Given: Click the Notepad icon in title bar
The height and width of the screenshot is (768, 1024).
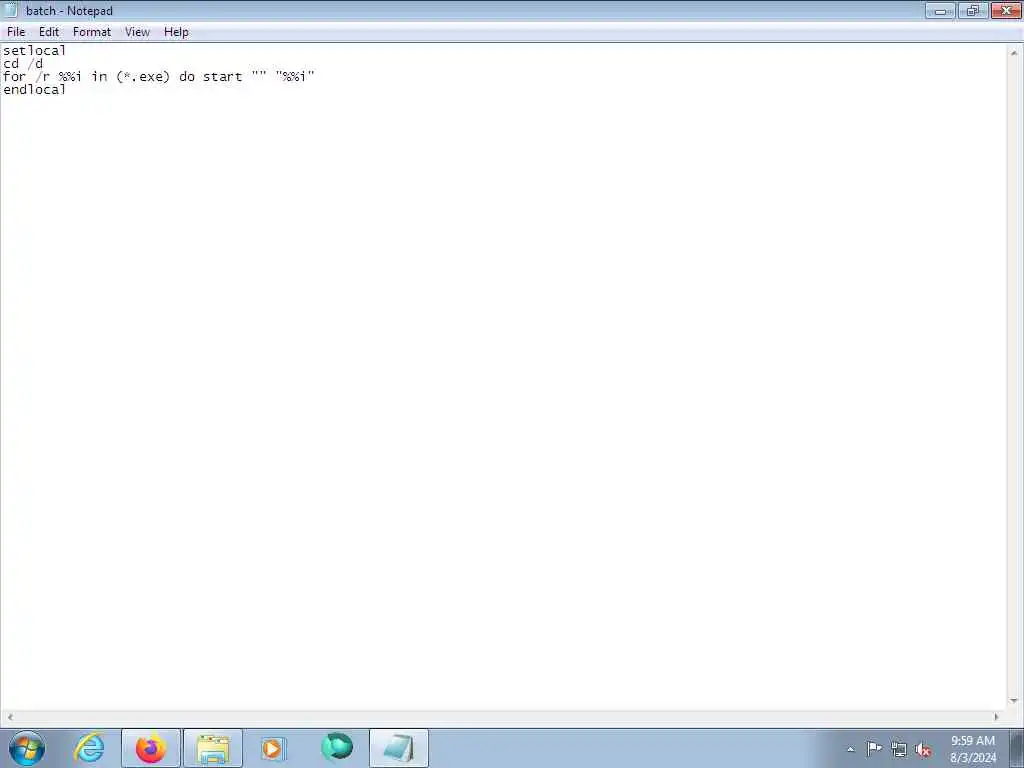Looking at the screenshot, I should [x=11, y=10].
